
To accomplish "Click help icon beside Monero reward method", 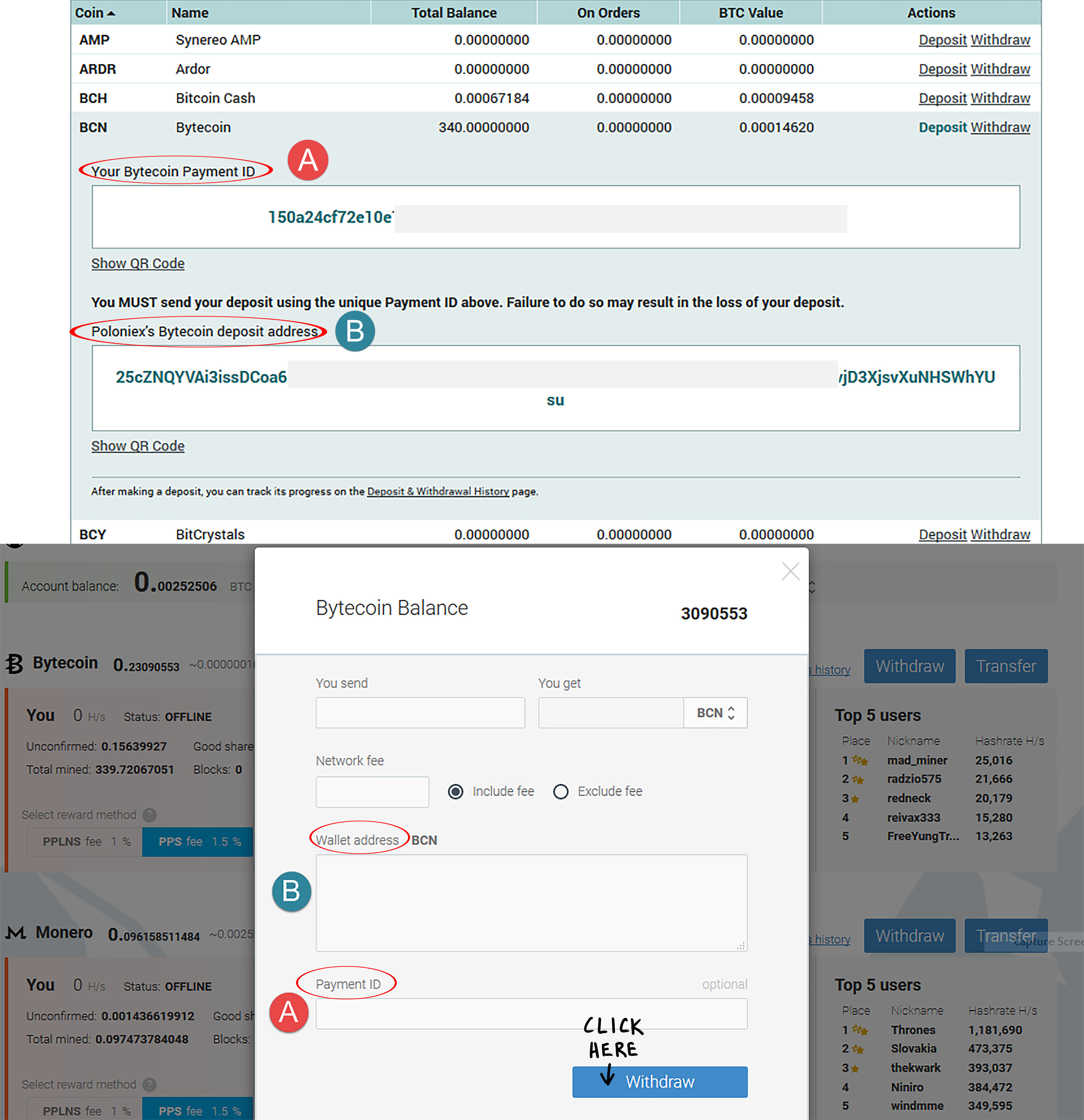I will point(150,1084).
